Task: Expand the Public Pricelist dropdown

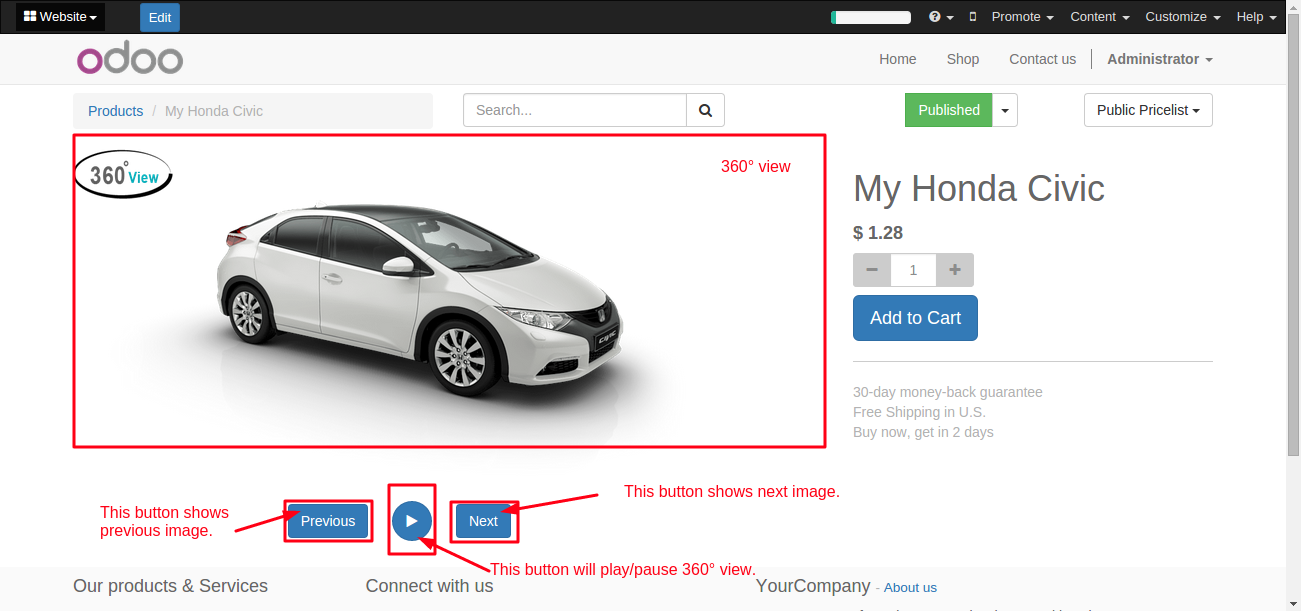Action: (x=1148, y=110)
